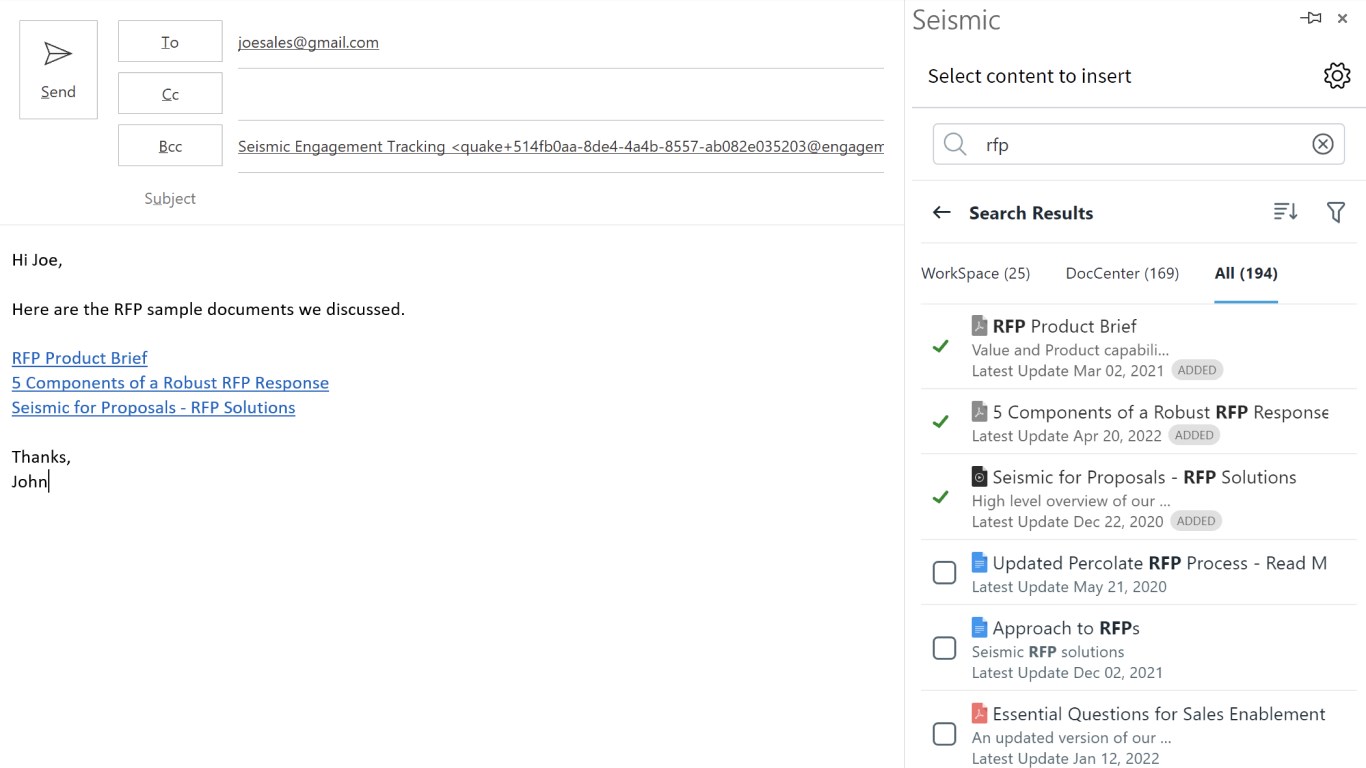Switch to the DocCenter tab
This screenshot has height=768, width=1366.
click(1122, 274)
